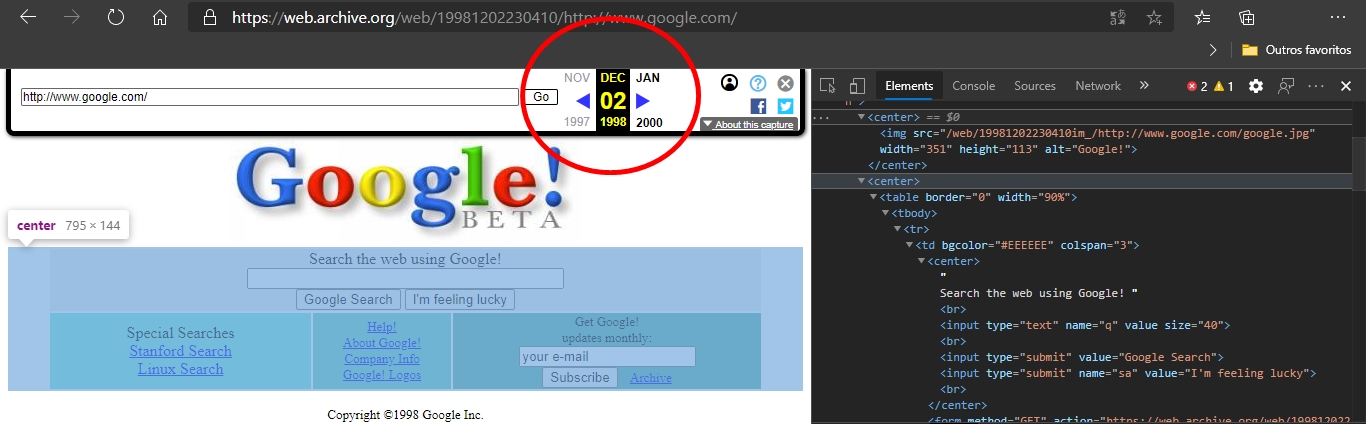Open Wayback Machine help icon
The image size is (1366, 424).
(x=758, y=83)
